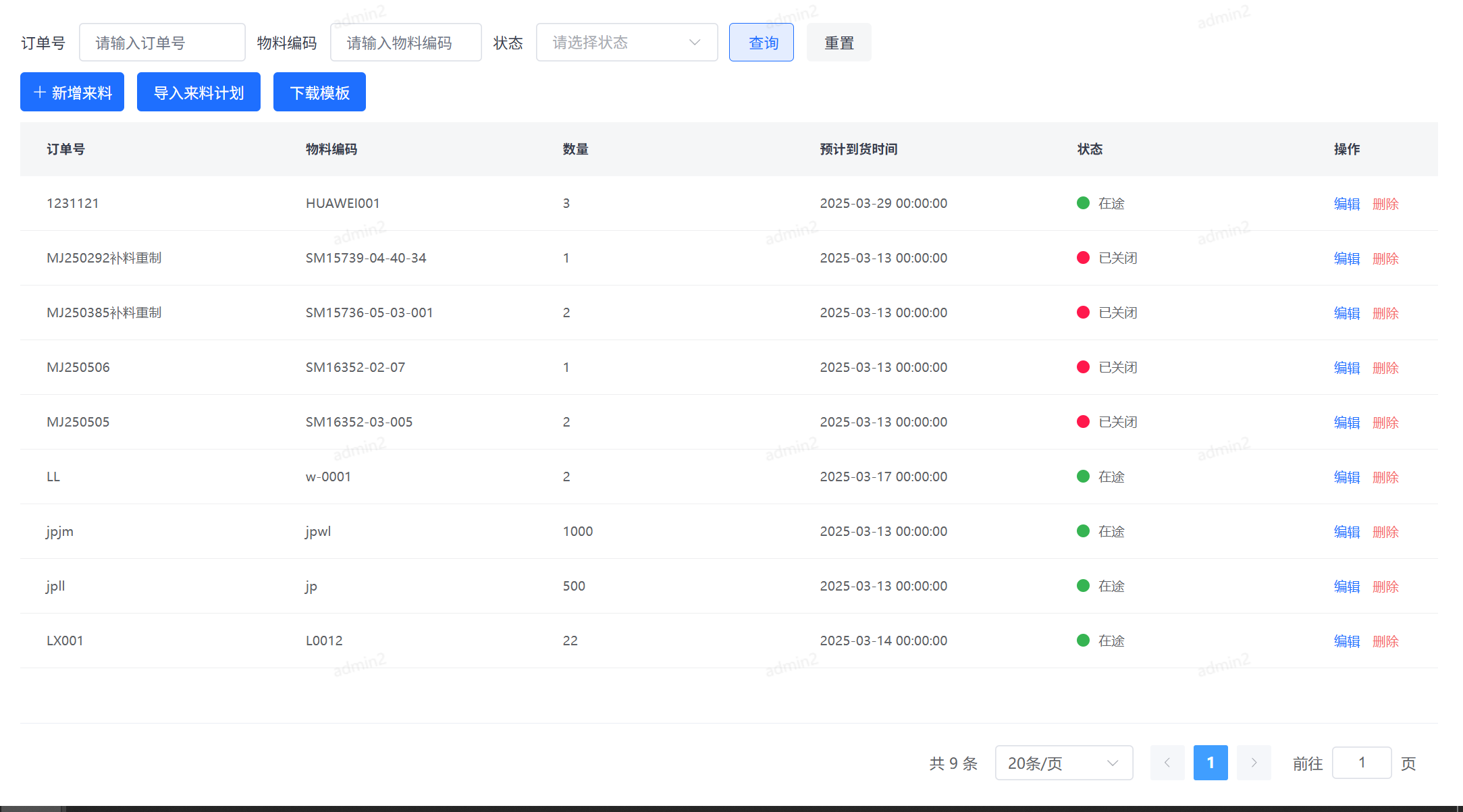
Task: Go to previous page arrow
Action: click(1167, 763)
